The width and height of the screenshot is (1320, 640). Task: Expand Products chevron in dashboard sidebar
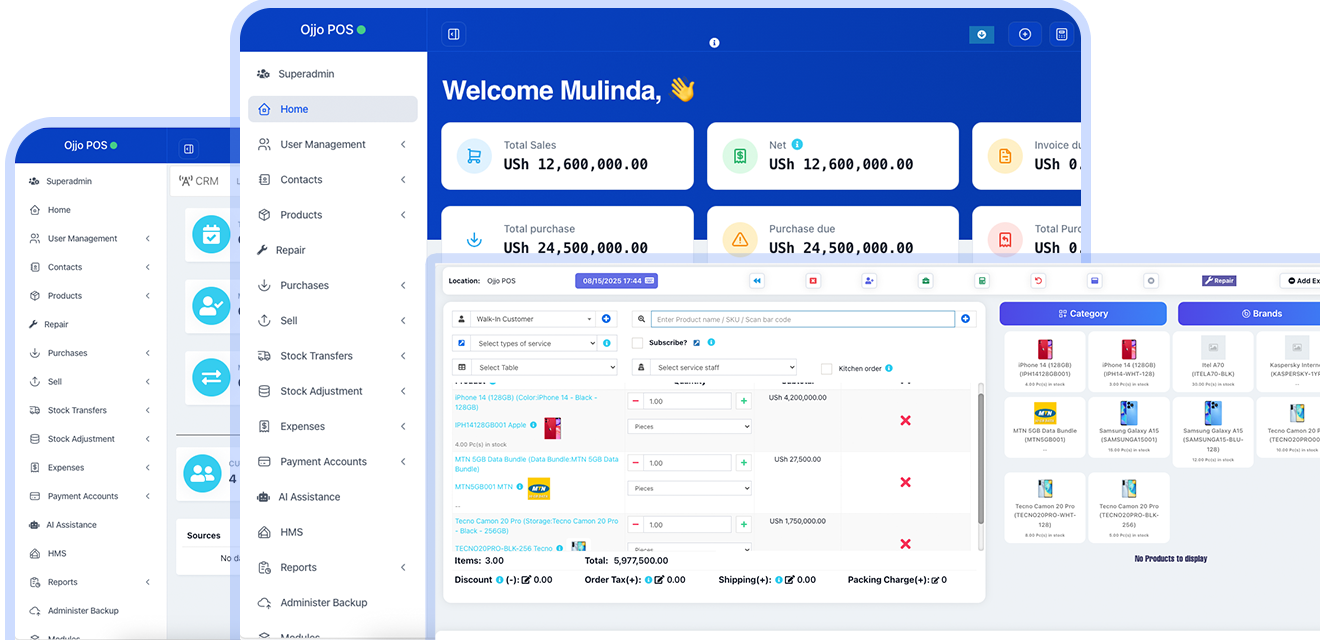tap(403, 215)
